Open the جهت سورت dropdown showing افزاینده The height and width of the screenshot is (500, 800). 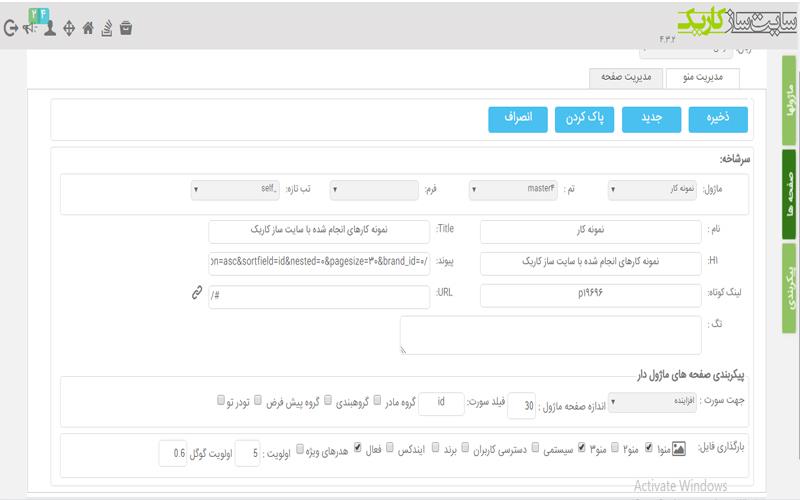pyautogui.click(x=652, y=403)
